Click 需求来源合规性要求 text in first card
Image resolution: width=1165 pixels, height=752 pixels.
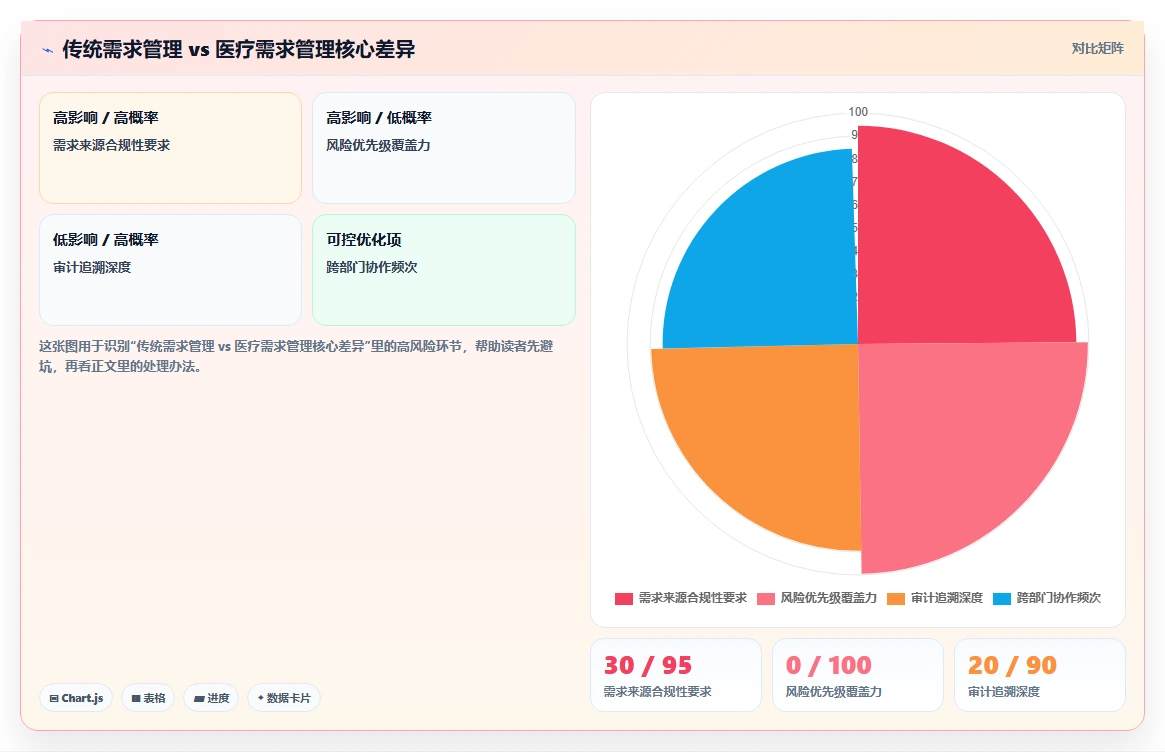[x=111, y=145]
